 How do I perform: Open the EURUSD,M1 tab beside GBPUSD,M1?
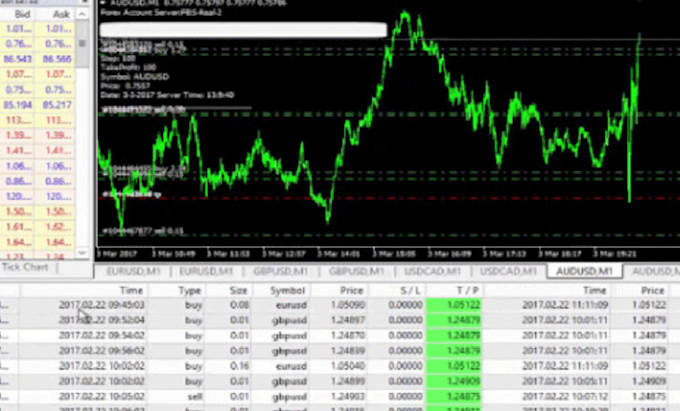tap(206, 271)
